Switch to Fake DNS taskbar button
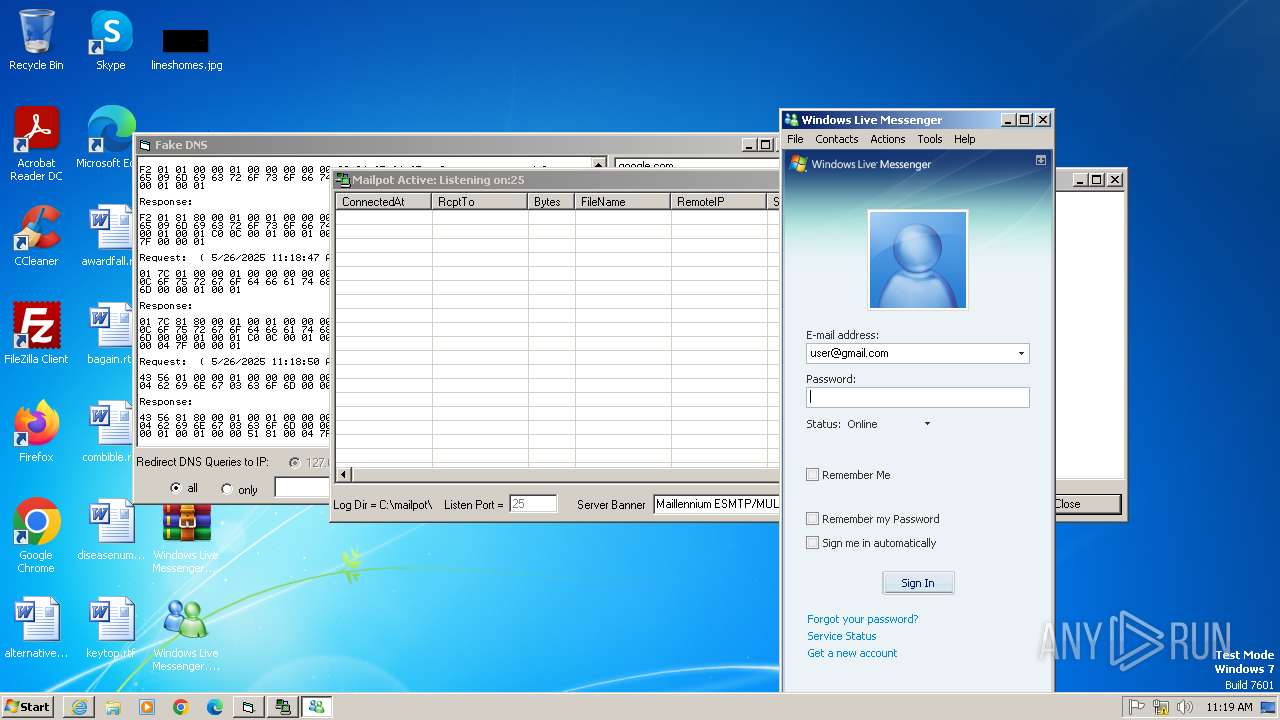This screenshot has height=720, width=1280. (249, 707)
